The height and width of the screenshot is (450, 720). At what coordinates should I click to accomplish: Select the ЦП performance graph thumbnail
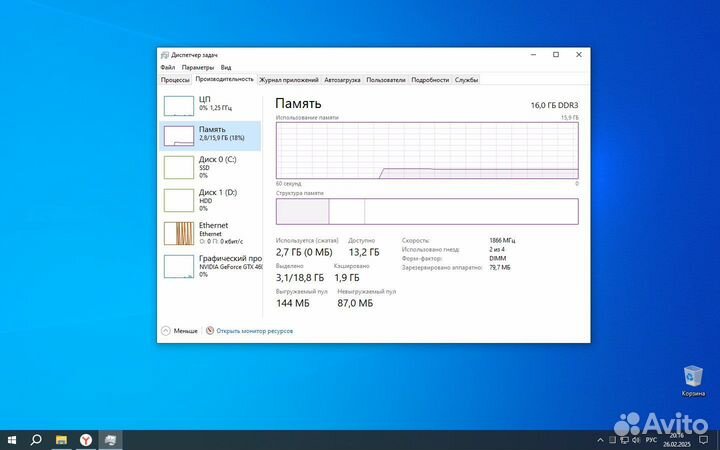pyautogui.click(x=178, y=105)
